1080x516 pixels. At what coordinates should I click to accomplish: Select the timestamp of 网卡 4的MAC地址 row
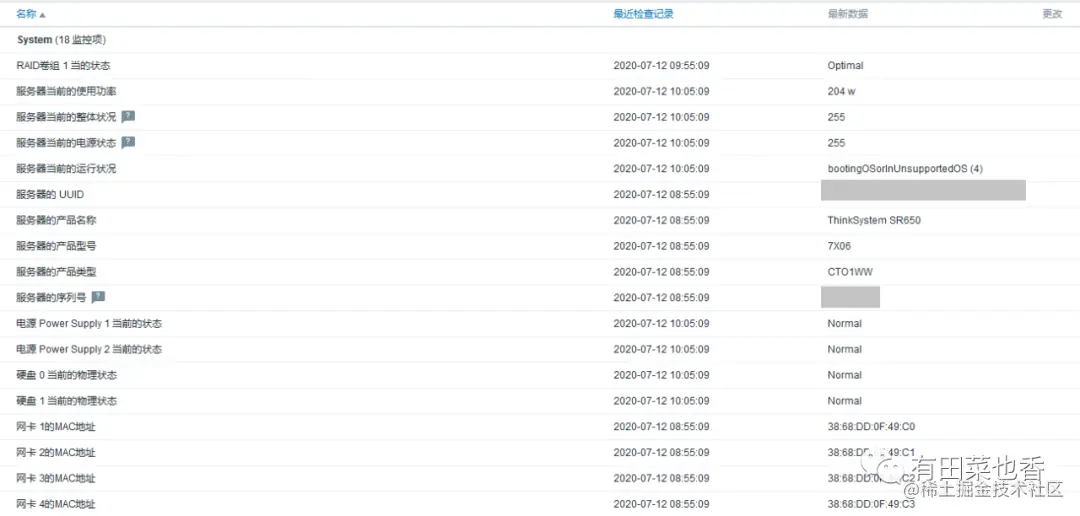click(661, 504)
